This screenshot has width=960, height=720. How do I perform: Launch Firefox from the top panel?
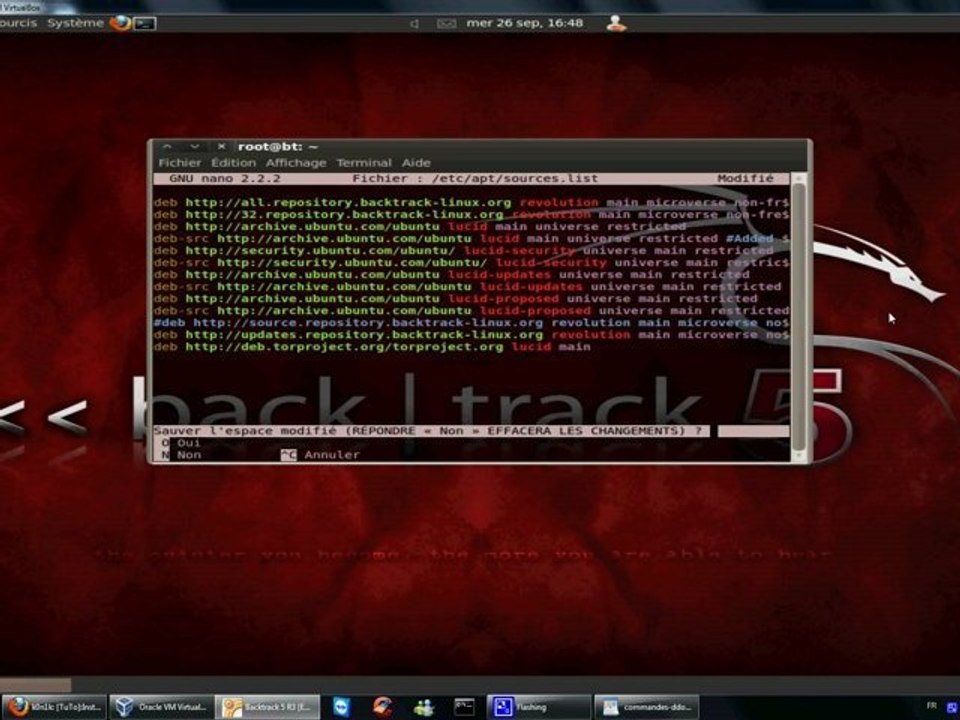click(x=120, y=23)
